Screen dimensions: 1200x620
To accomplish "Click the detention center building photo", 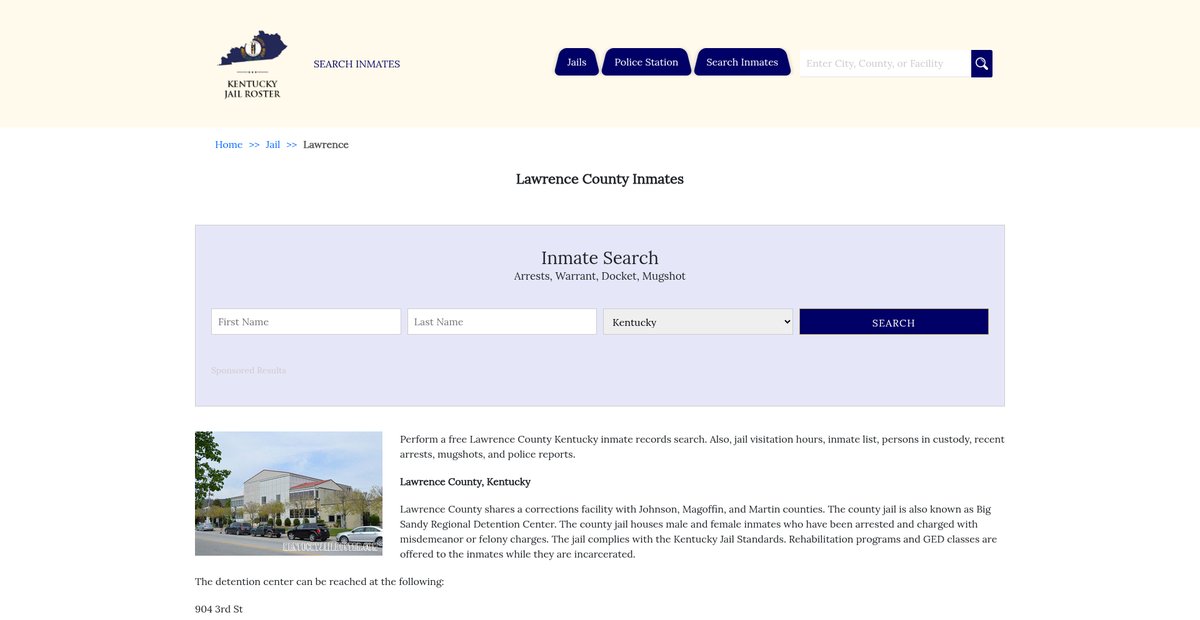I will (288, 493).
